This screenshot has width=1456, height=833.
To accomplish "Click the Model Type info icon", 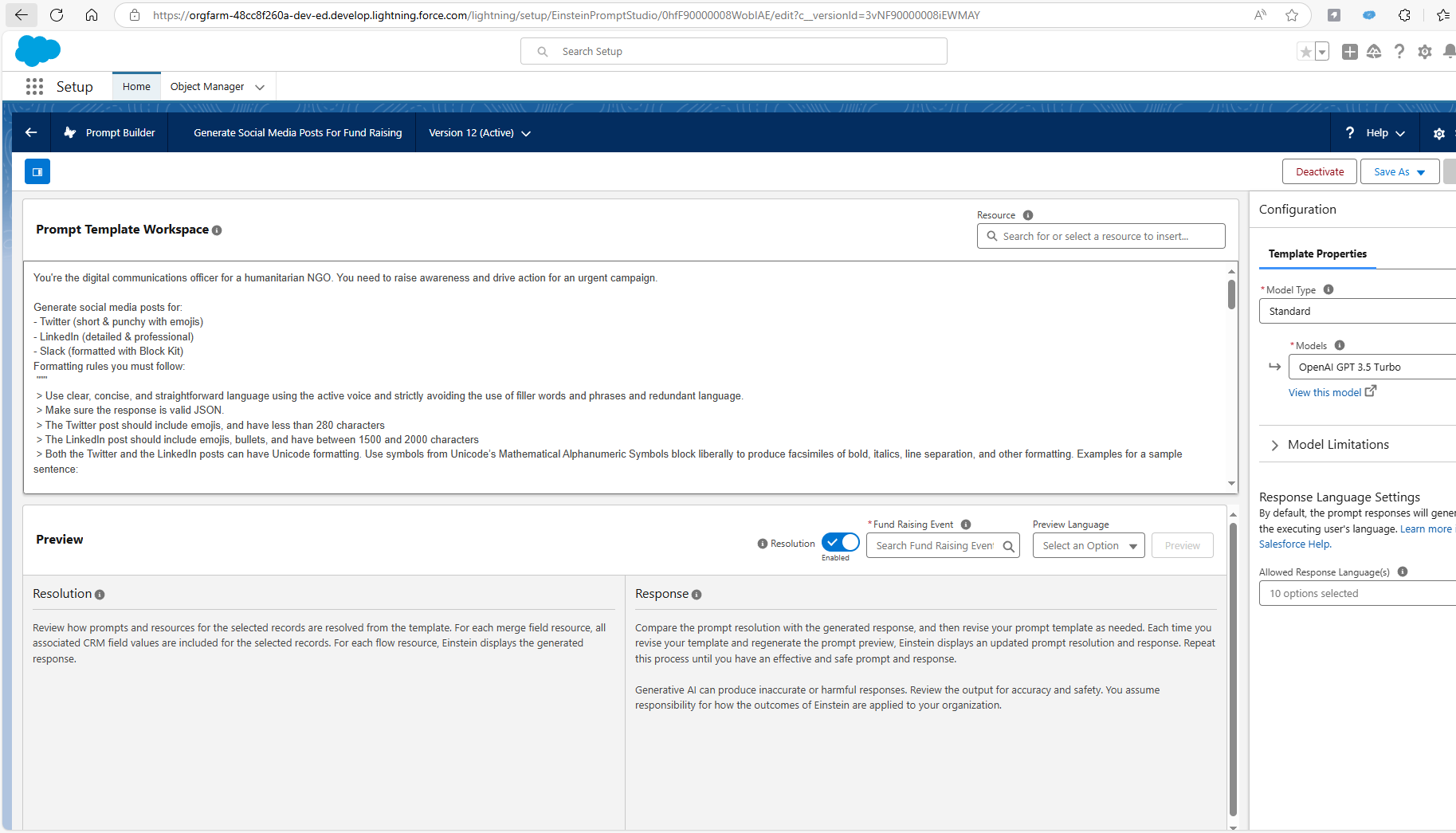I will coord(1328,289).
